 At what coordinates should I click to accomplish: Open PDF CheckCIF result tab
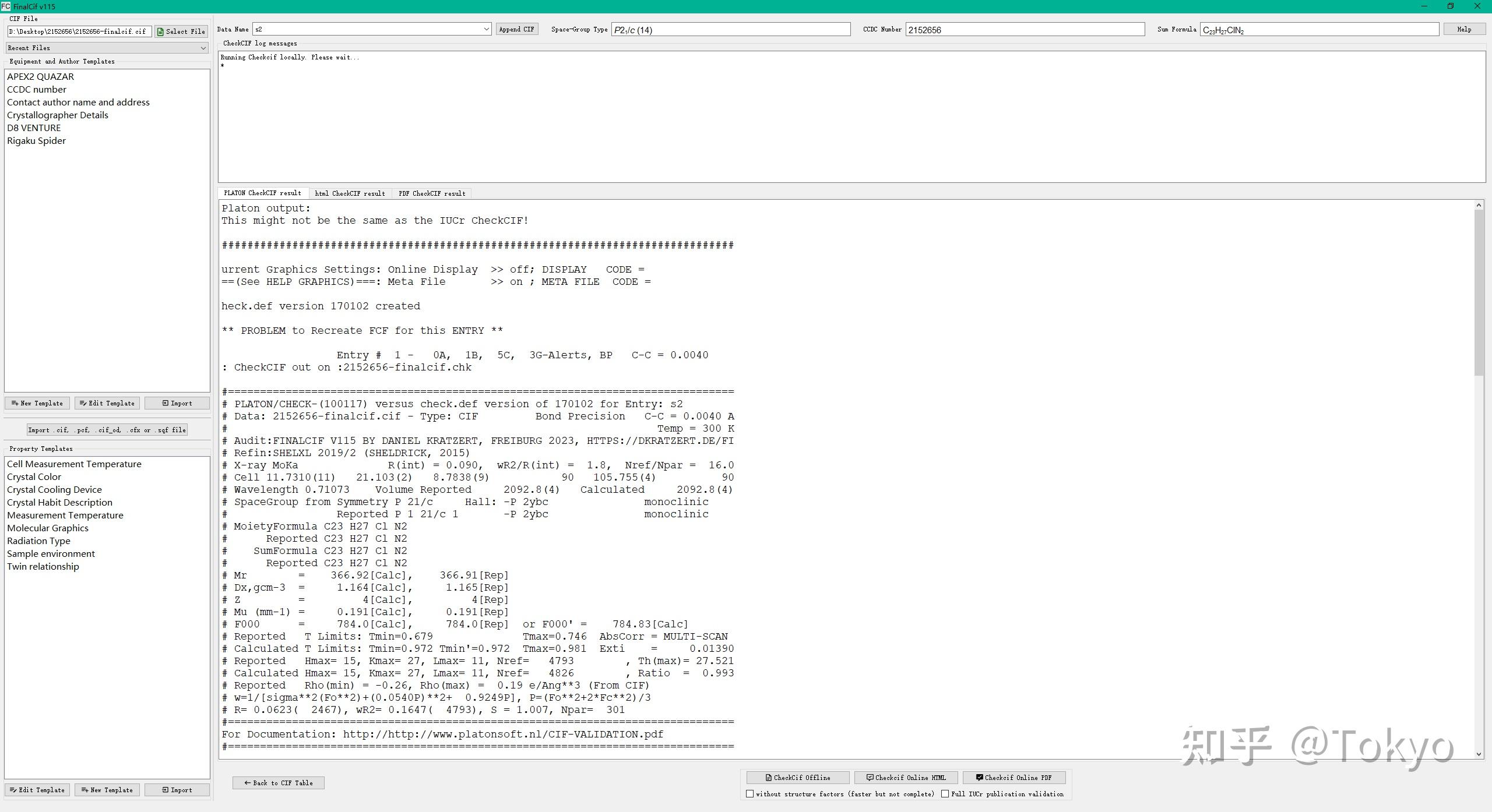click(x=432, y=193)
